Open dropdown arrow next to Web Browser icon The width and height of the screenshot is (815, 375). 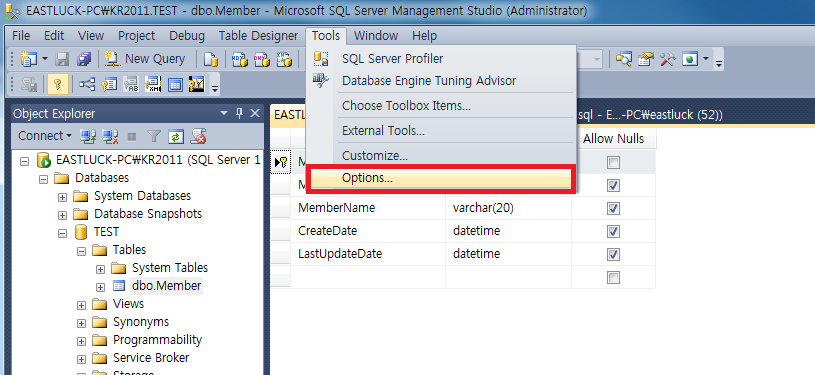coord(705,59)
